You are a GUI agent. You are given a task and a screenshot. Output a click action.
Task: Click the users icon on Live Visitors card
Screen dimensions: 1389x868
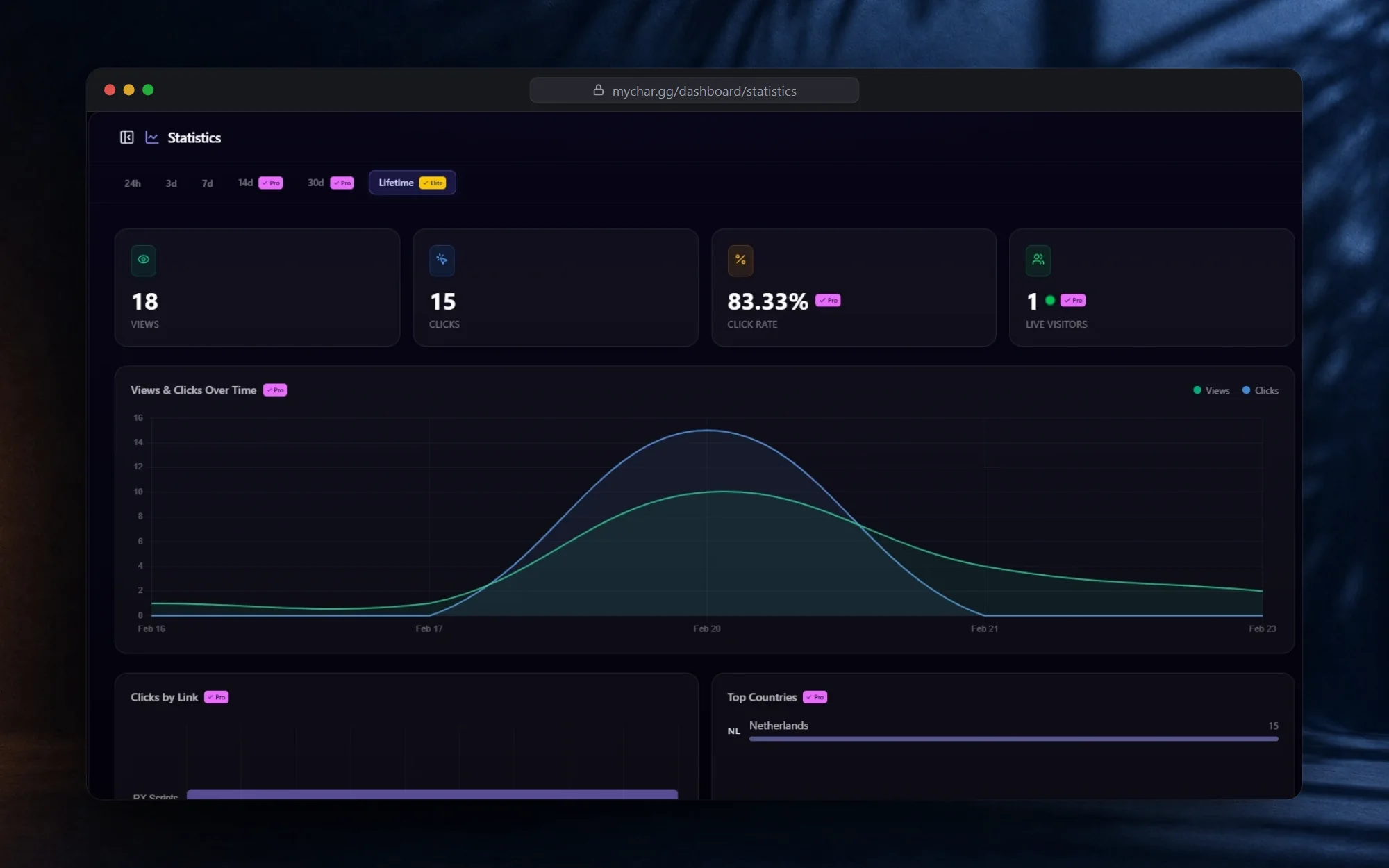[x=1038, y=260]
